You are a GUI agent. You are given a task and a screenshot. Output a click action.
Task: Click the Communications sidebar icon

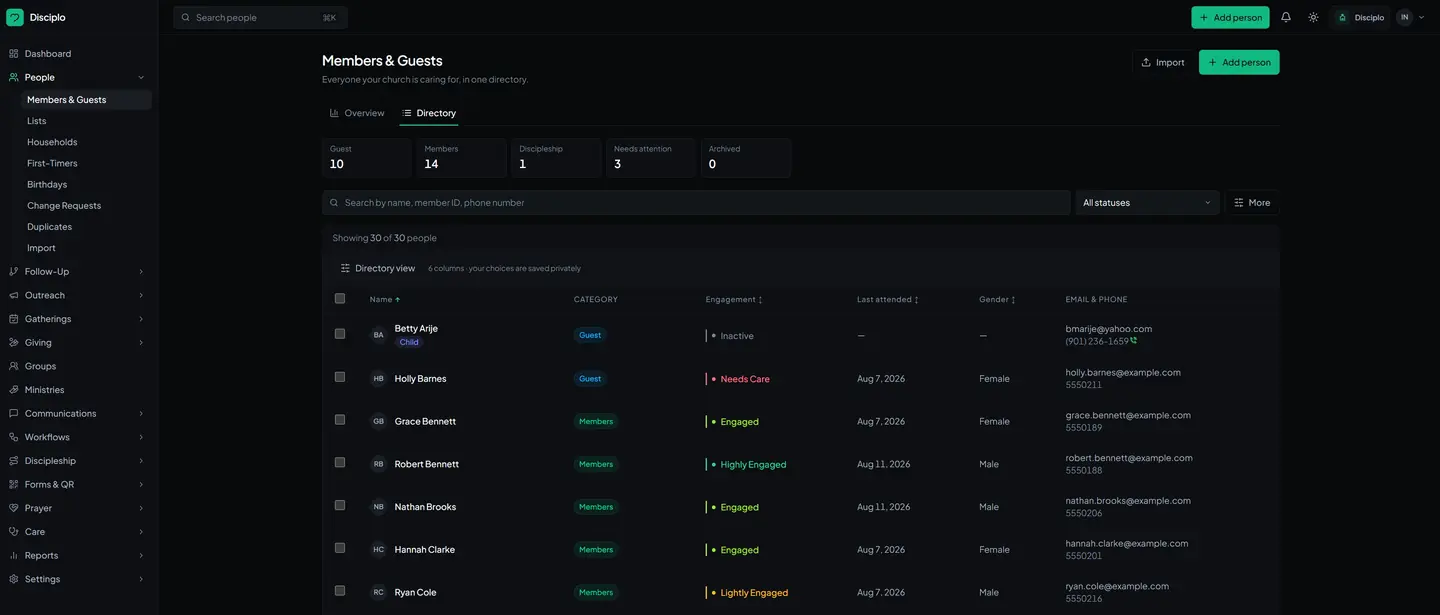13,414
